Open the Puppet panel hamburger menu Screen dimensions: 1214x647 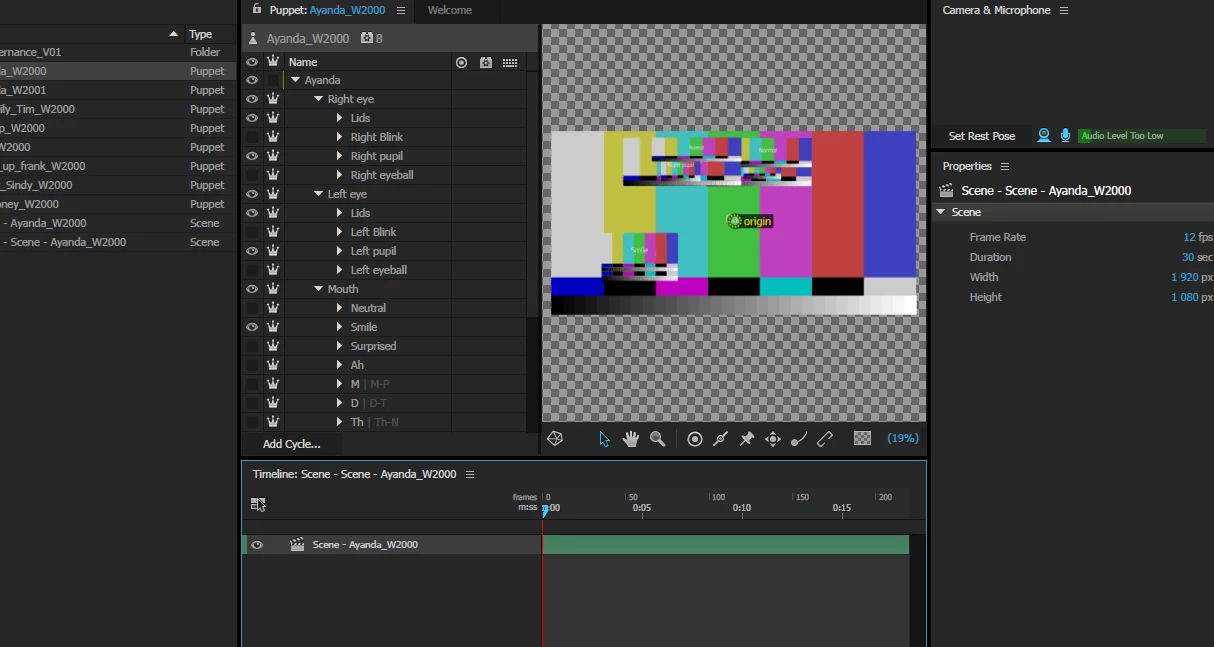point(401,10)
